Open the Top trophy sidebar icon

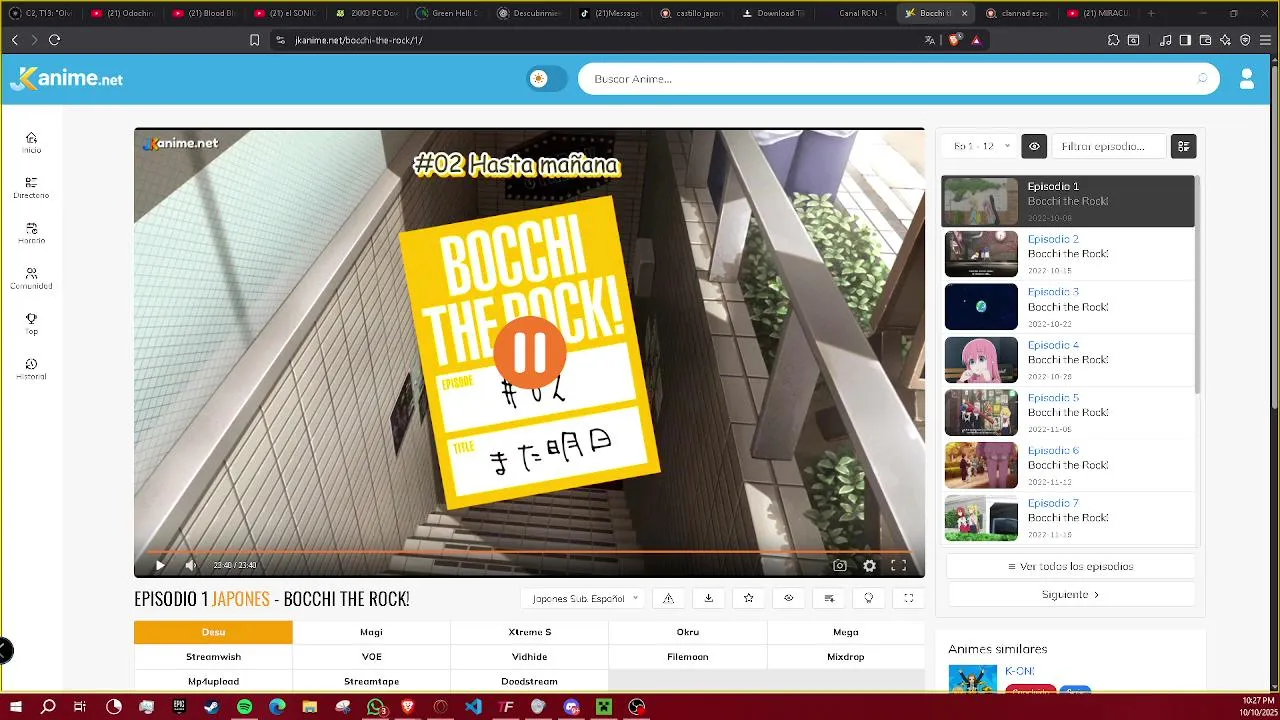(x=31, y=323)
